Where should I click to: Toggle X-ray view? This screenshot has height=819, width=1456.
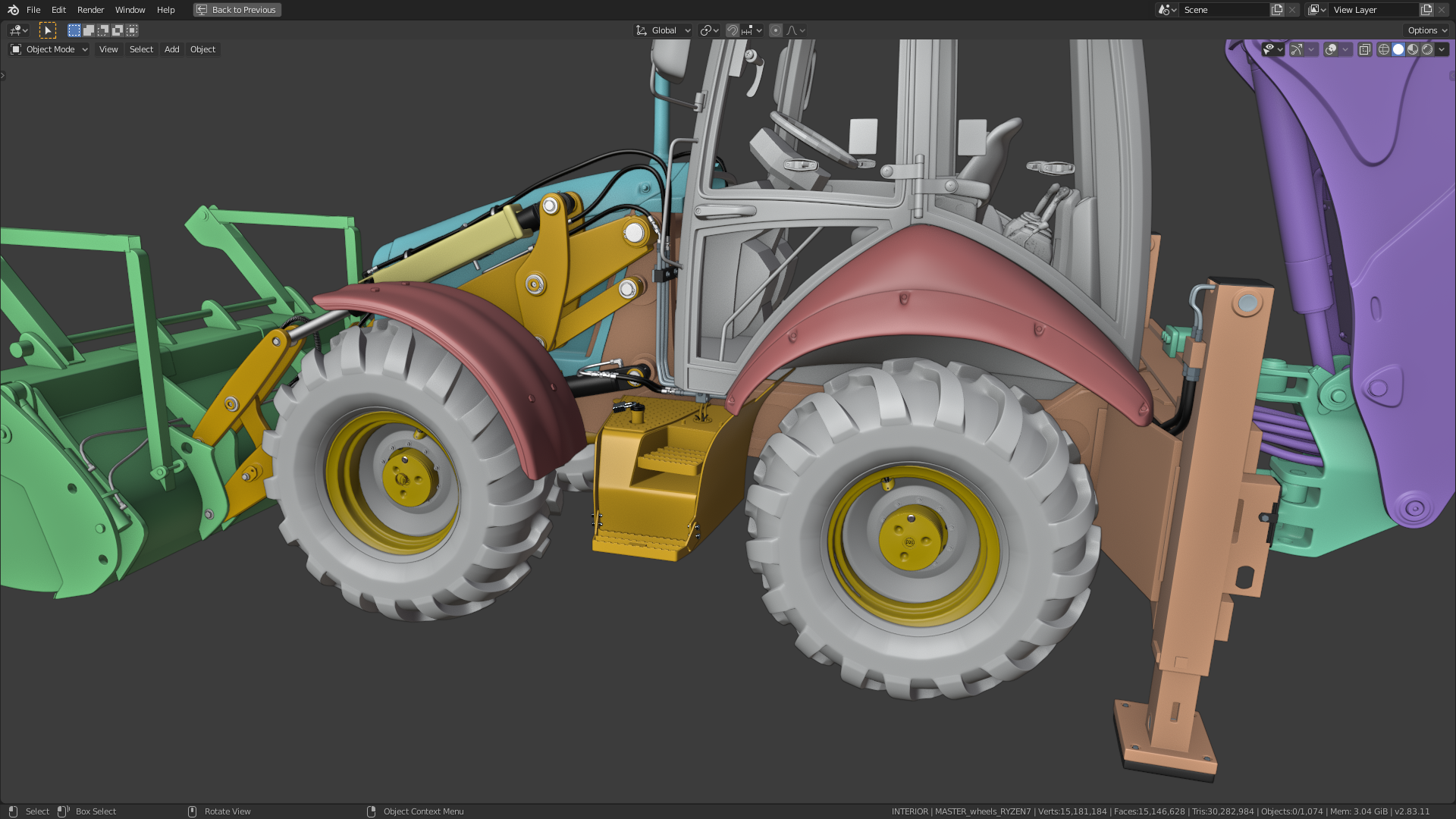pyautogui.click(x=1364, y=49)
